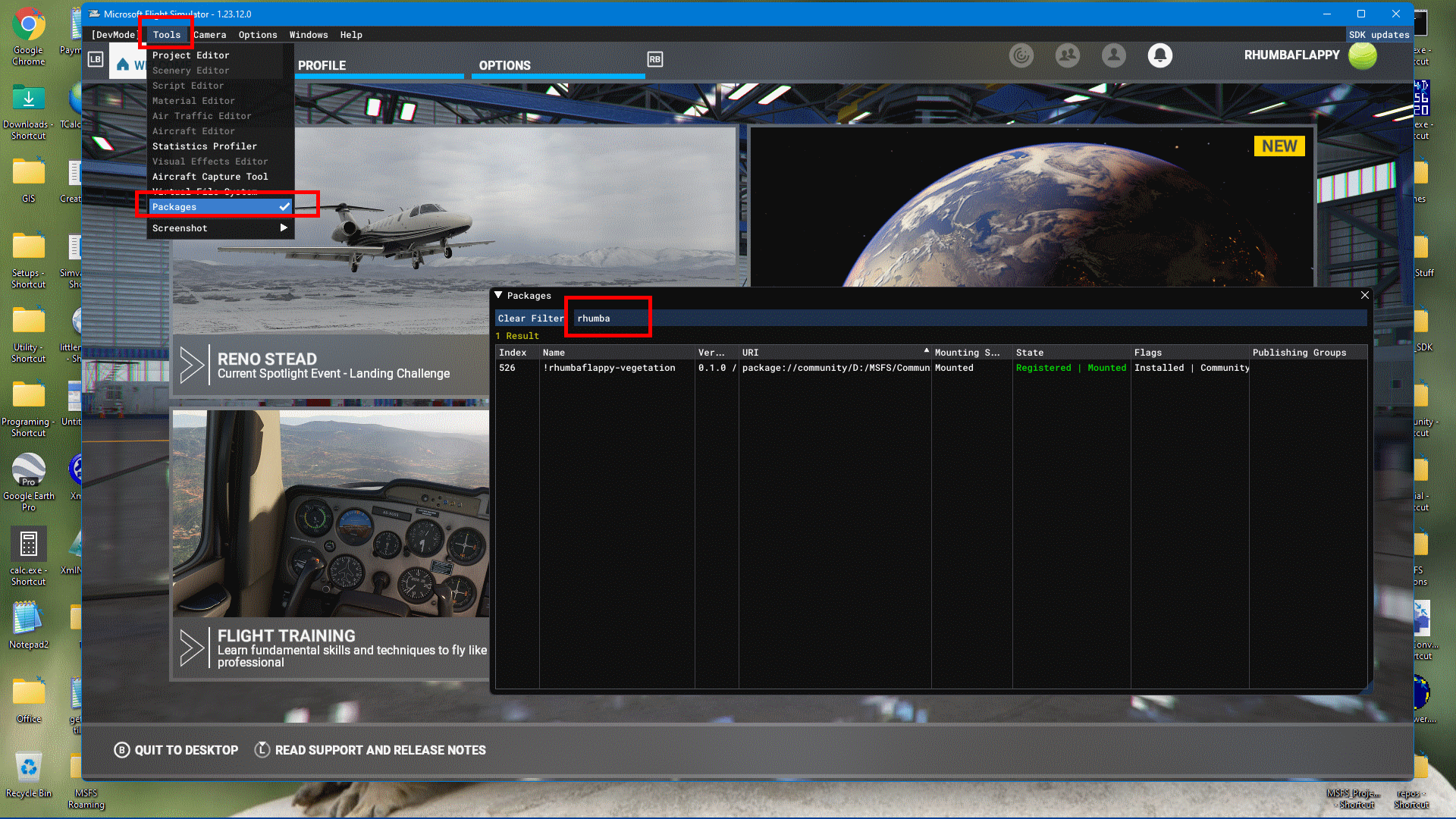Viewport: 1456px width, 819px height.
Task: Sort packages by the Index column
Action: (x=517, y=353)
